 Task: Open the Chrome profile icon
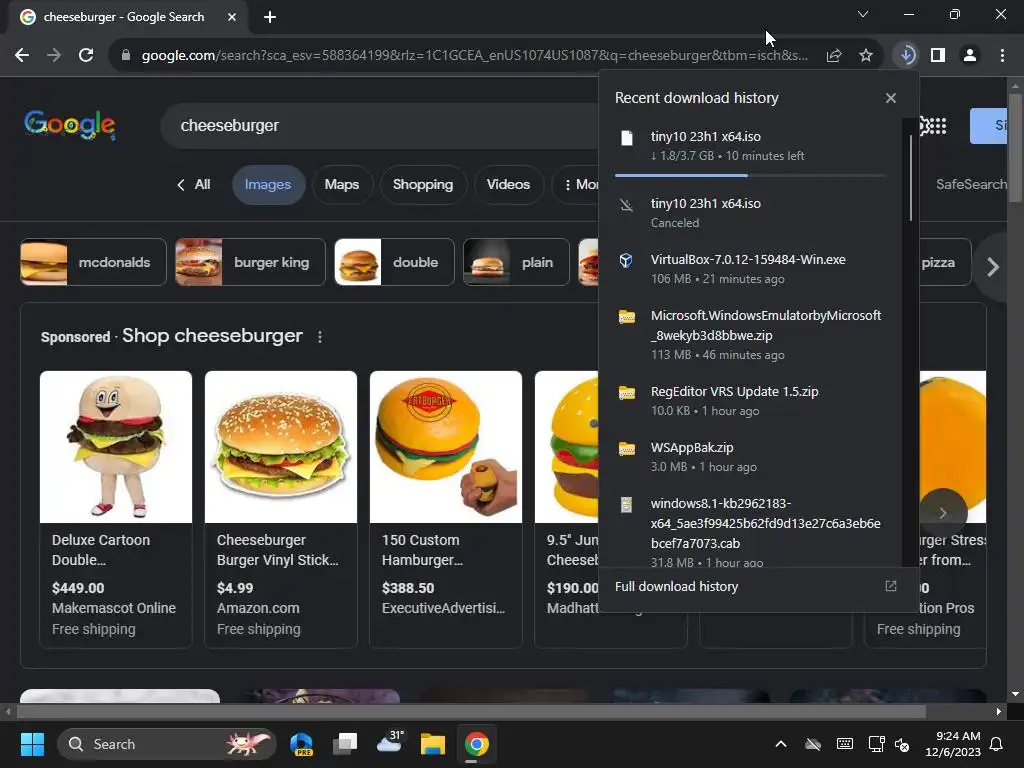[970, 56]
